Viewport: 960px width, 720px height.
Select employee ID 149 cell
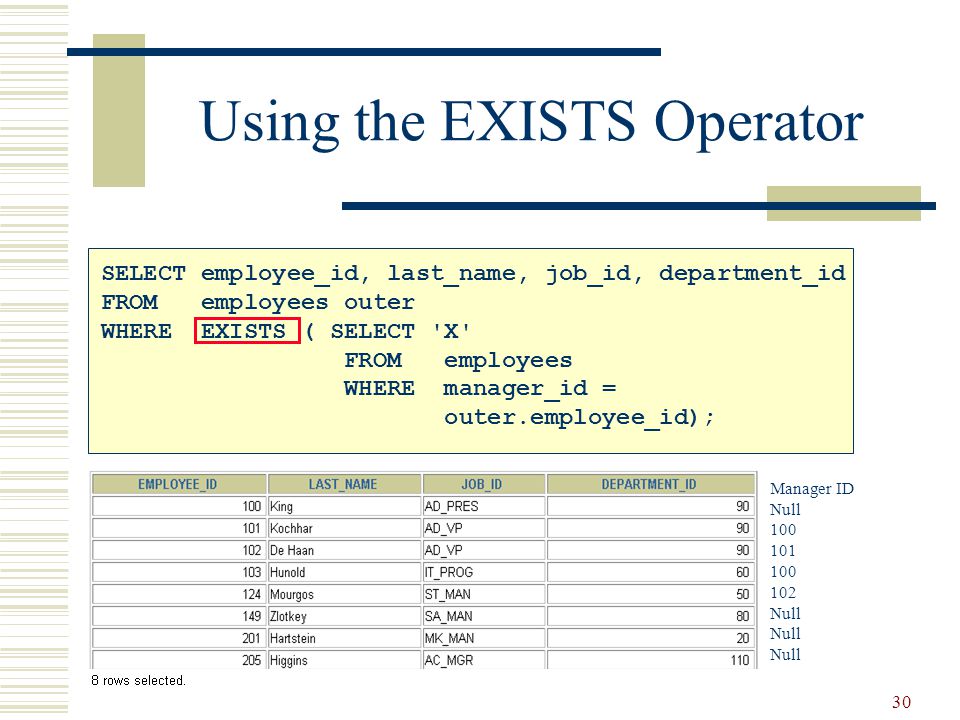coord(178,617)
